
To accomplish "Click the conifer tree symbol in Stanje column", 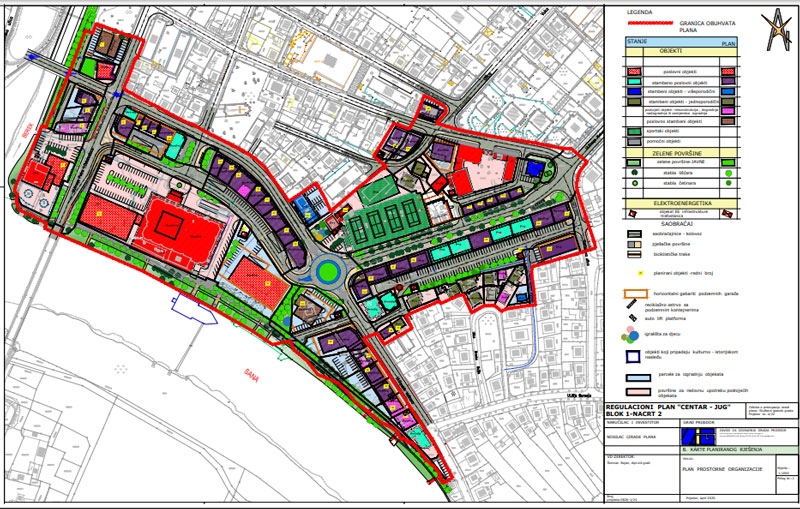I will click(x=633, y=185).
